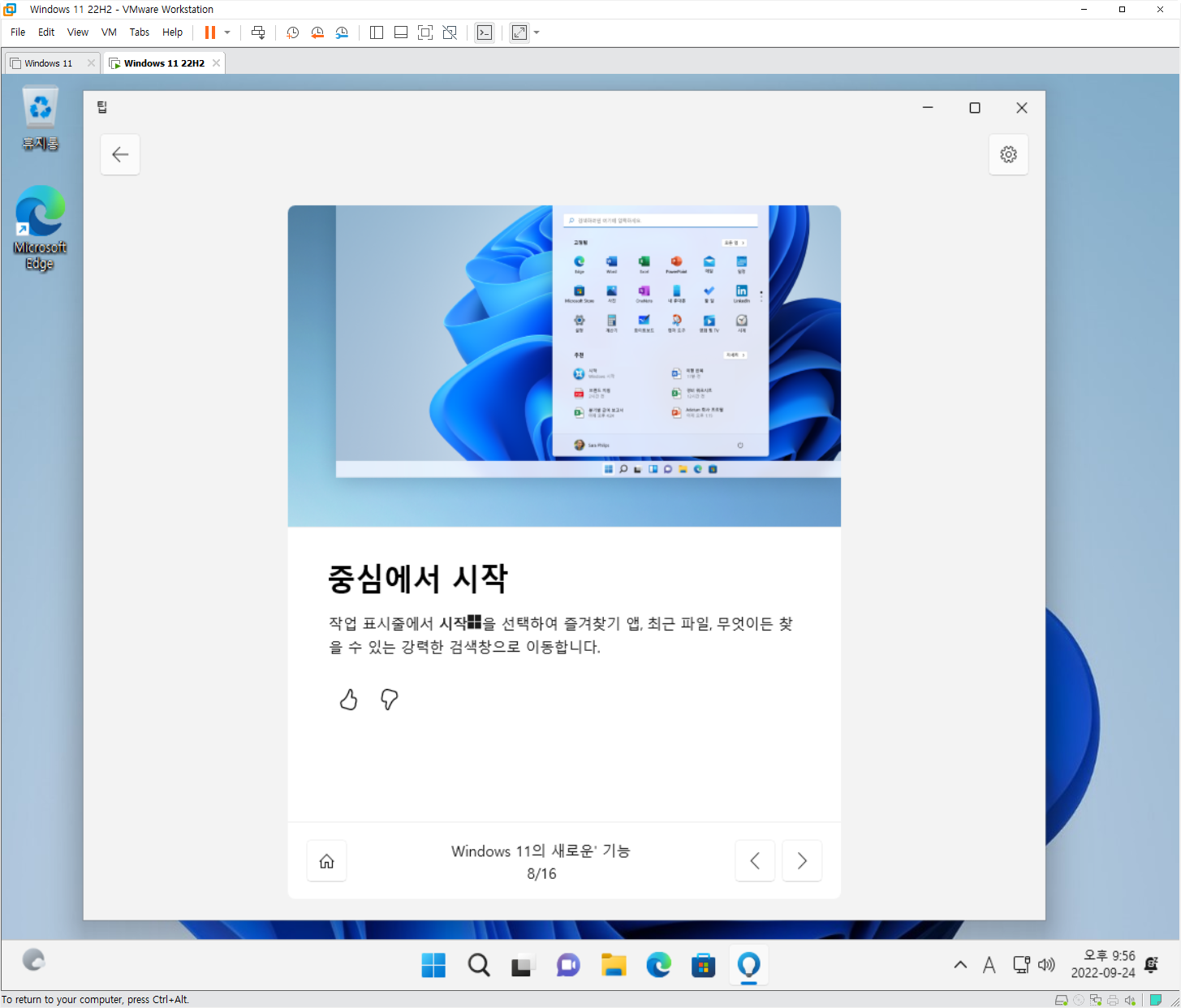
Task: Select the Windows 11 22H2 tab
Action: [164, 63]
